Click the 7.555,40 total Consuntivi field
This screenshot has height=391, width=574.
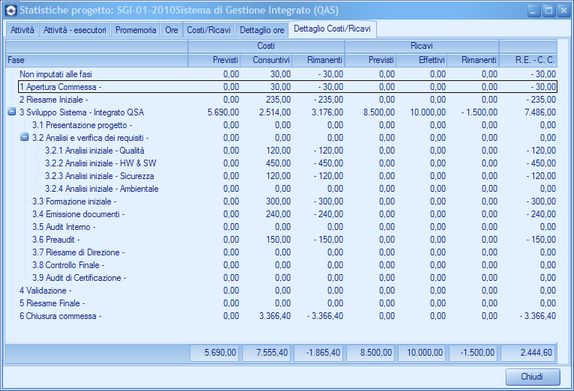pyautogui.click(x=266, y=353)
